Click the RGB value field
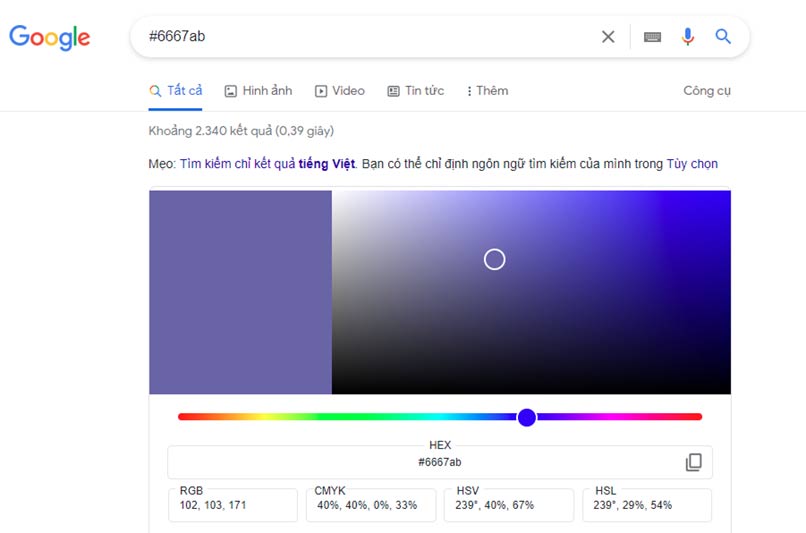Viewport: 806px width, 533px height. (x=233, y=505)
